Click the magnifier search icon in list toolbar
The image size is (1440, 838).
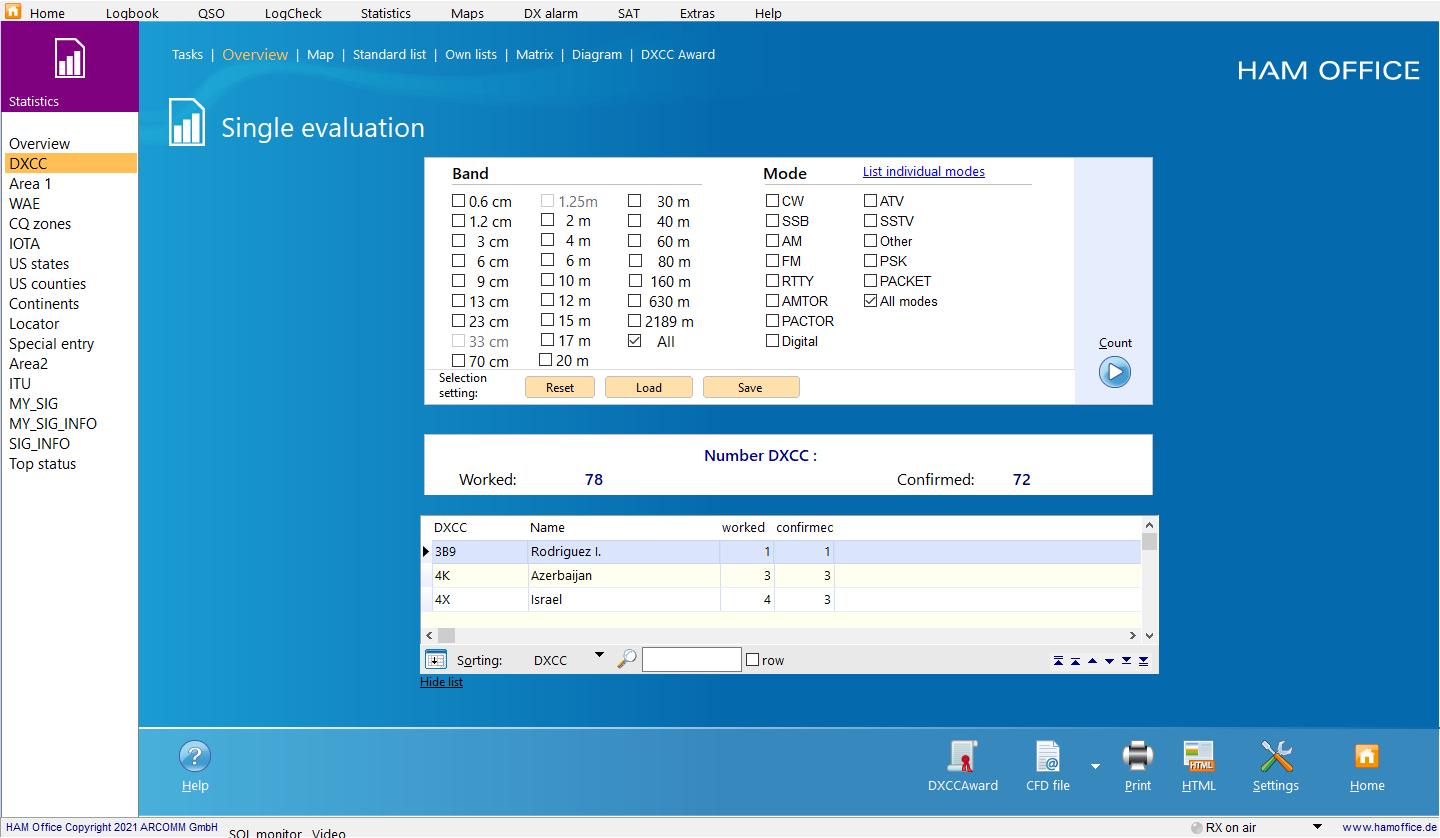(x=627, y=659)
